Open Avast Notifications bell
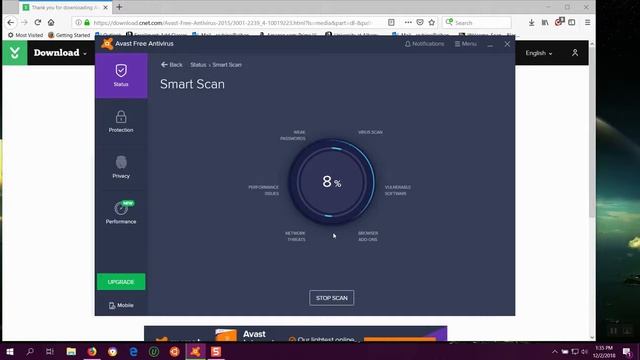The image size is (640, 360). (x=424, y=44)
